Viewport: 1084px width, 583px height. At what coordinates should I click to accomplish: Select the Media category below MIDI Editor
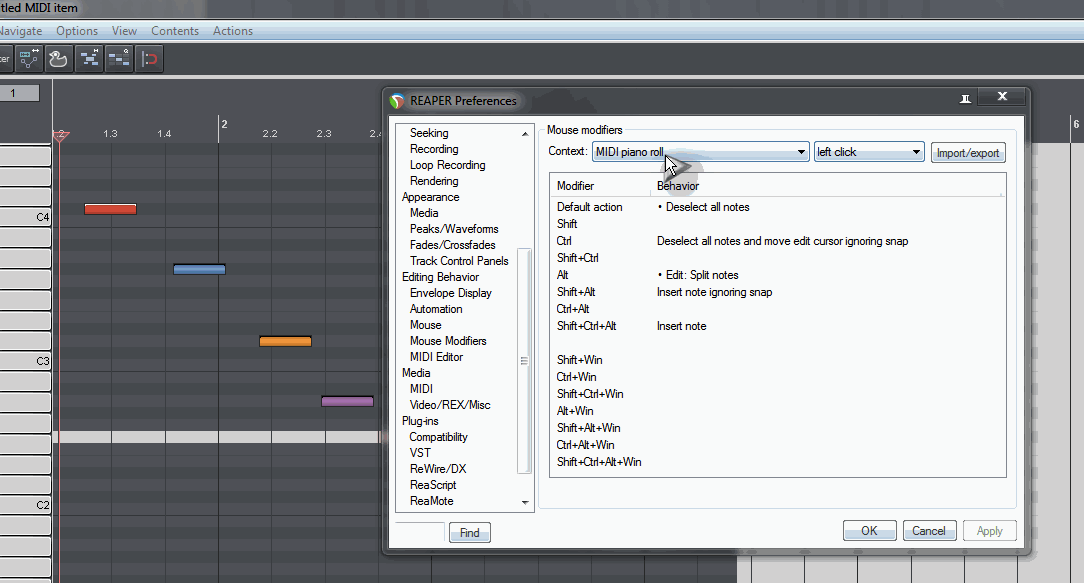(416, 372)
